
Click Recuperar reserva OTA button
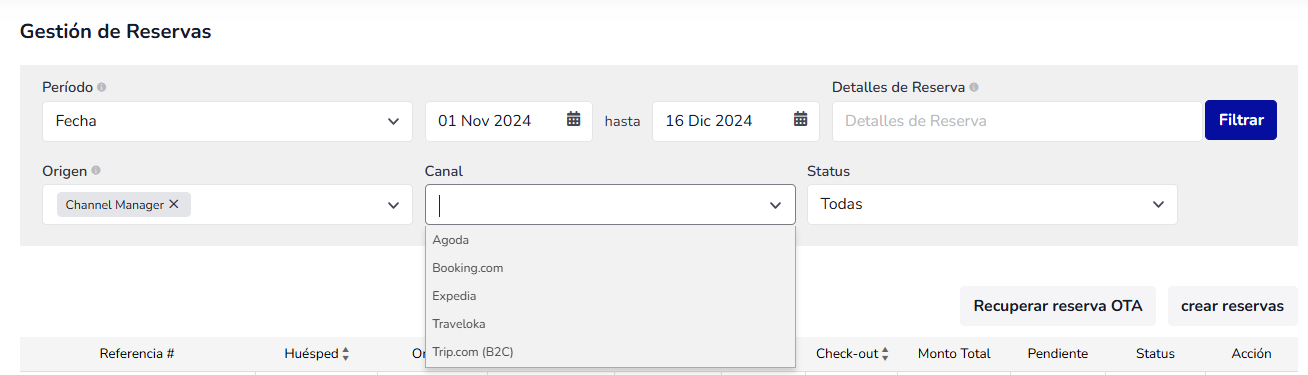1058,306
